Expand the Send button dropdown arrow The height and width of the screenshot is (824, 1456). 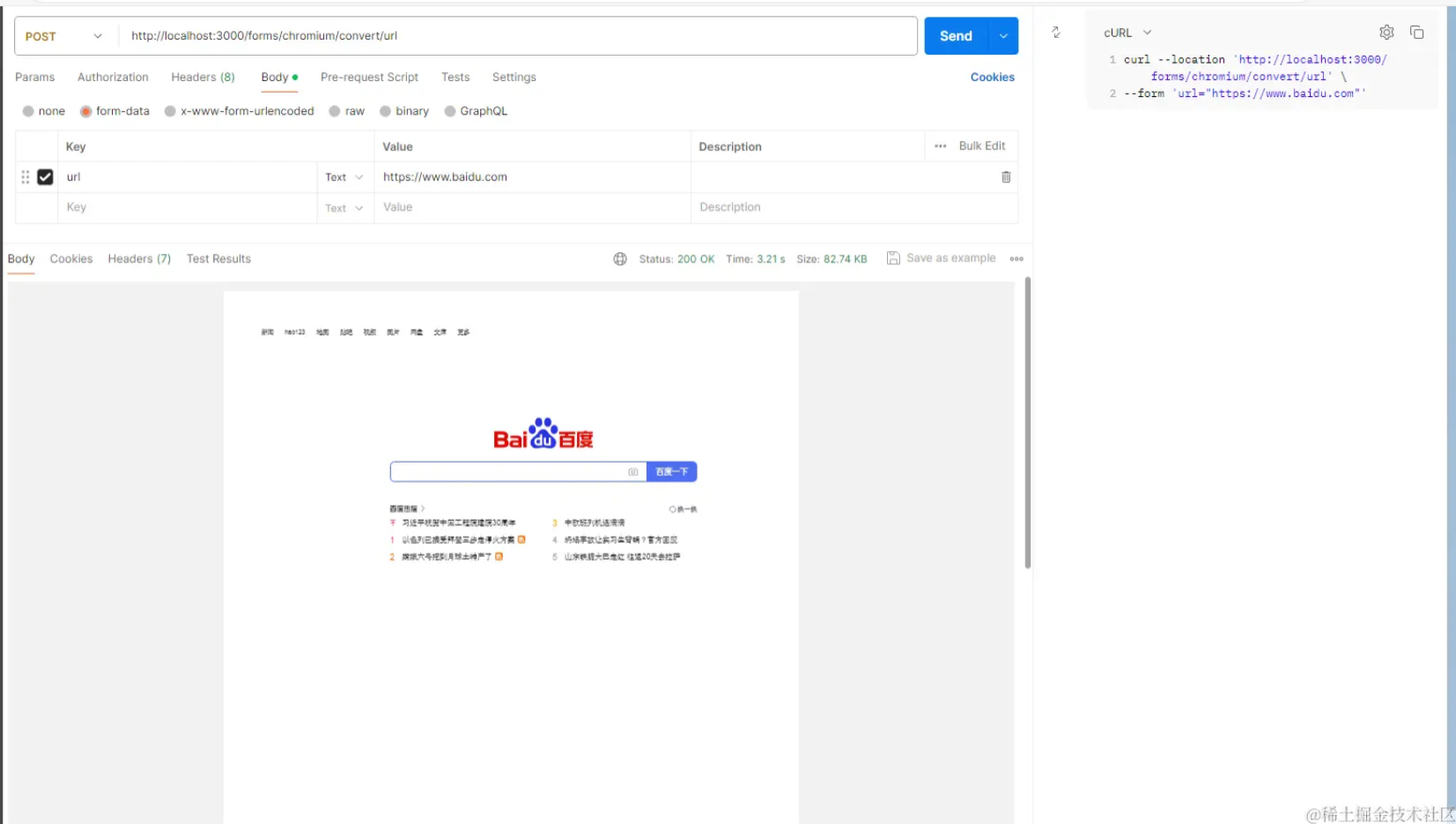click(x=1002, y=36)
